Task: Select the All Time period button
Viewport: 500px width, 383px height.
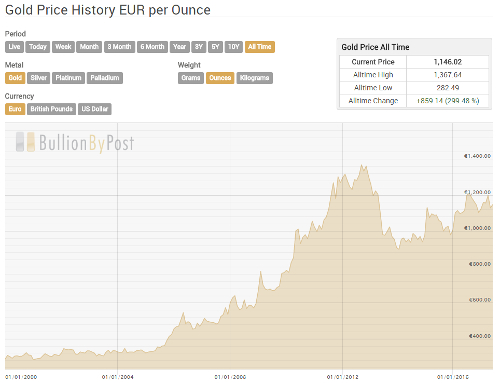Action: click(260, 47)
